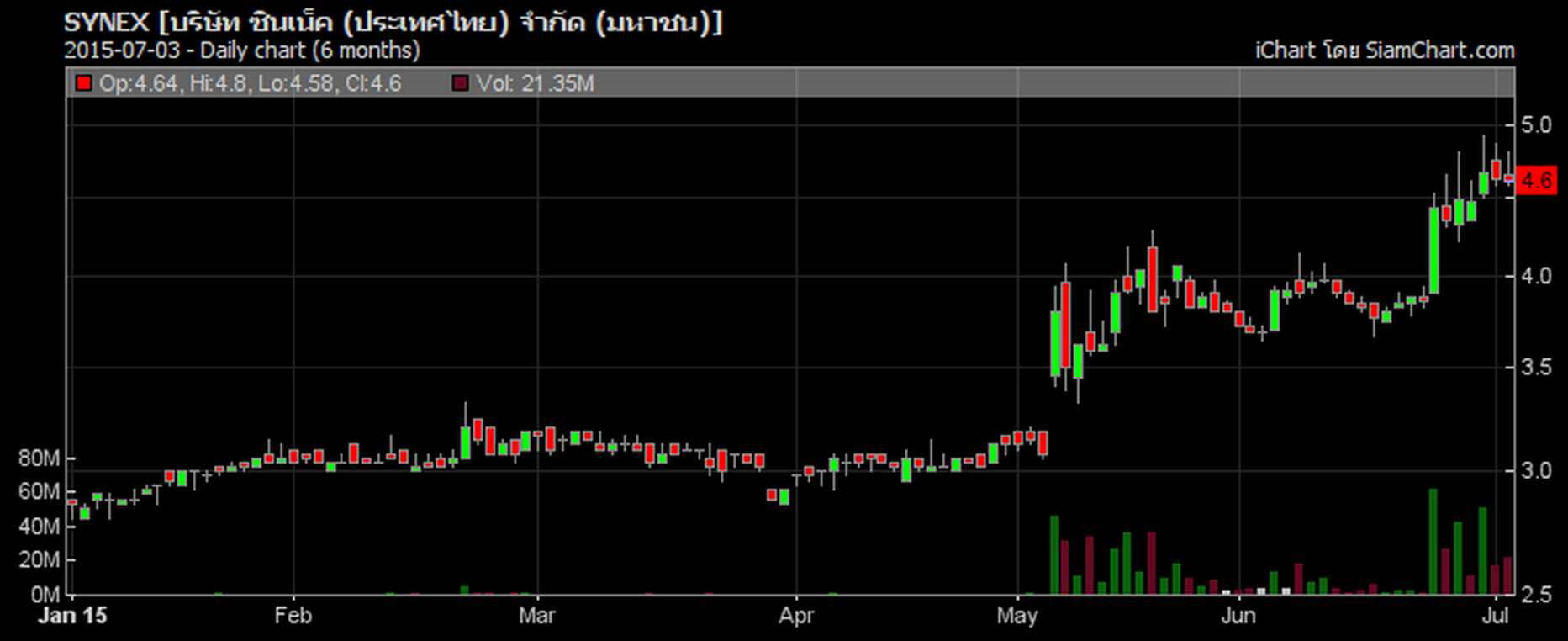Click the 2.5 price axis label
The height and width of the screenshot is (641, 1568).
click(x=1536, y=595)
